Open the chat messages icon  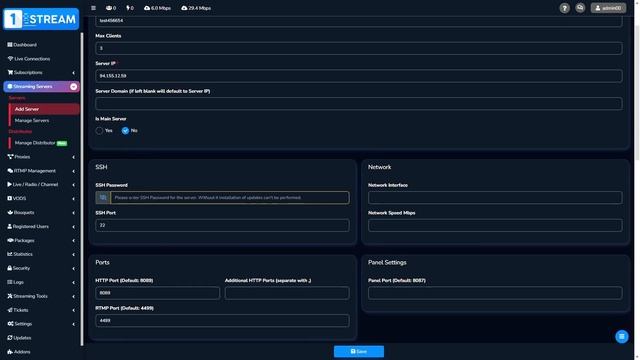[x=580, y=8]
